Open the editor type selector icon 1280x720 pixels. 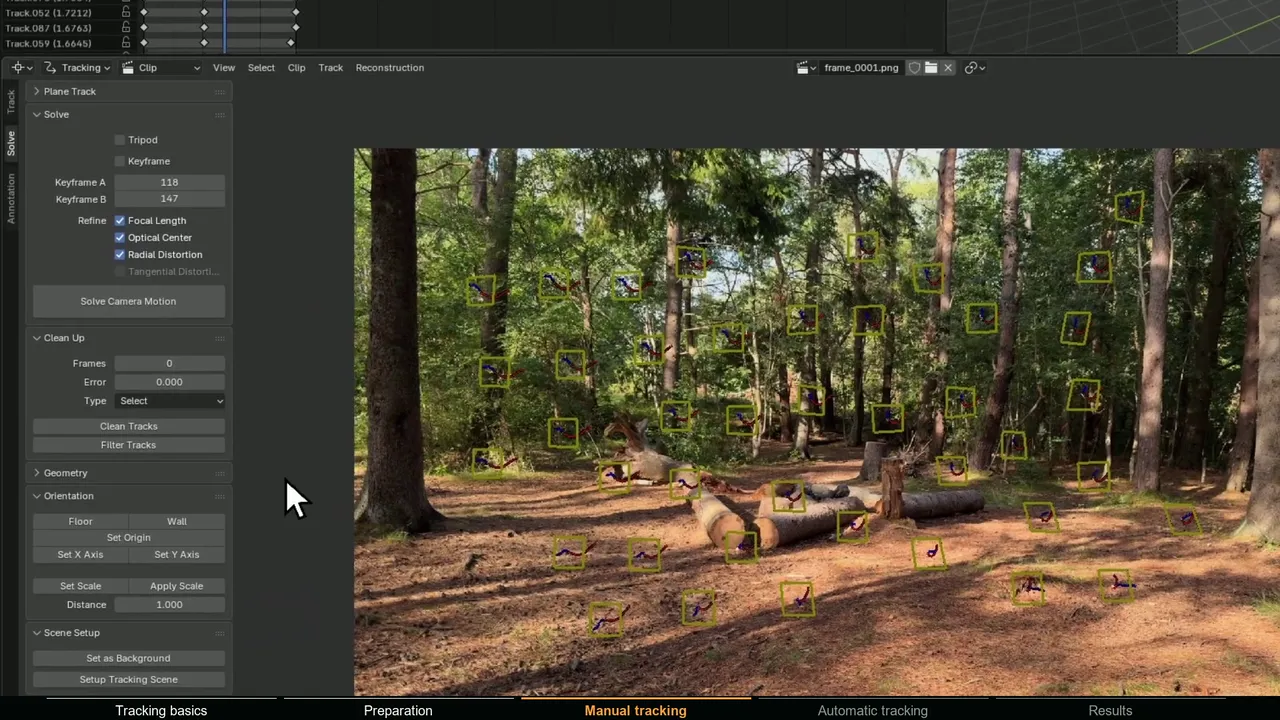pyautogui.click(x=21, y=68)
